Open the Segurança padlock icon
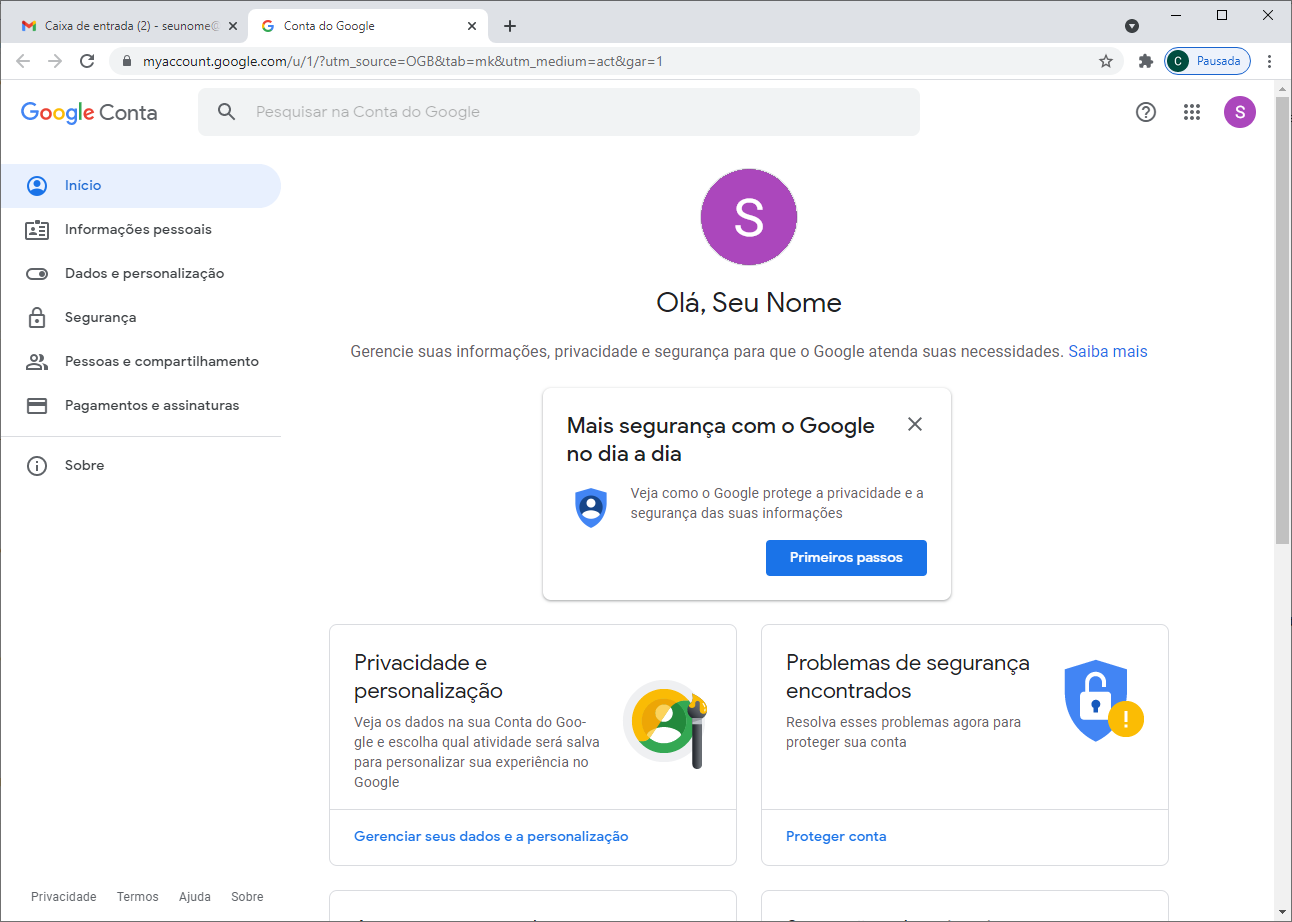This screenshot has width=1292, height=922. pyautogui.click(x=37, y=318)
